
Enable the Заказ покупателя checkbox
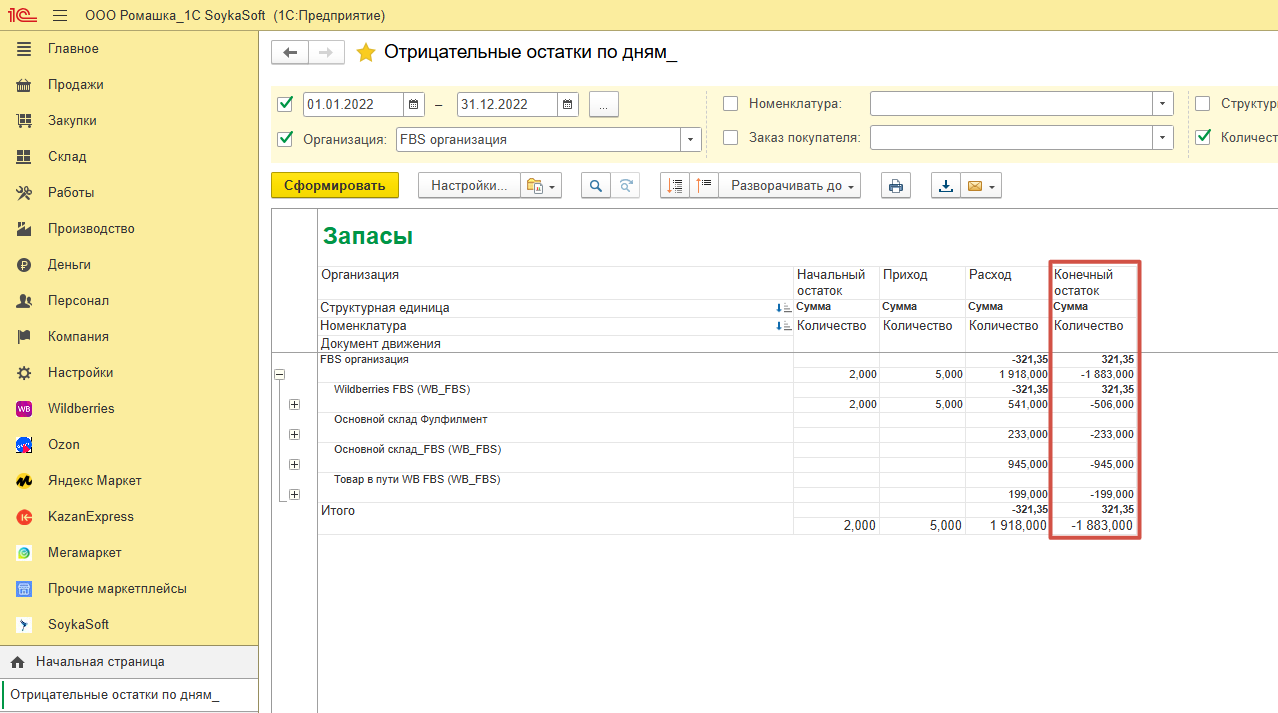click(730, 138)
